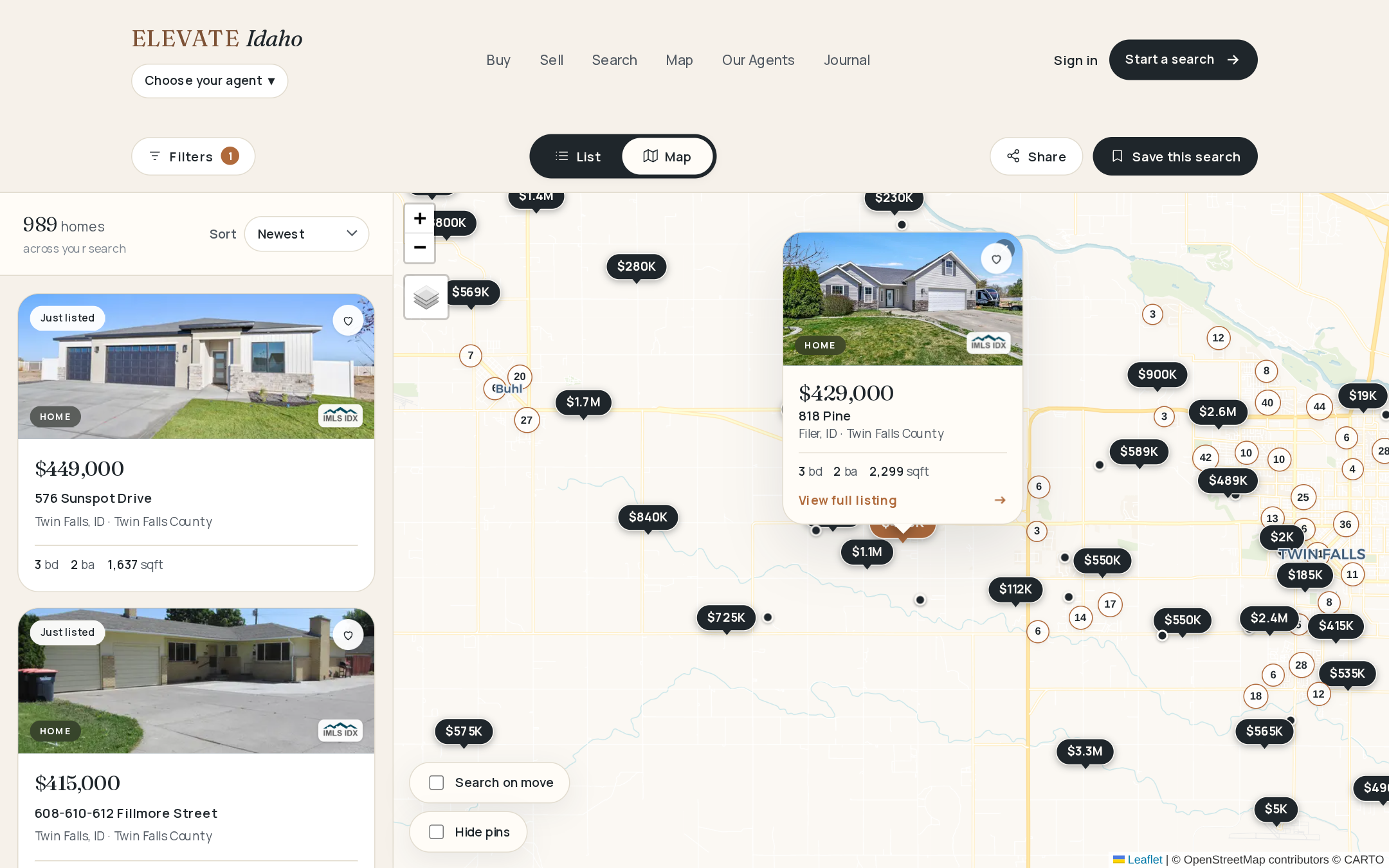
Task: Click the $840K map price pin
Action: pyautogui.click(x=648, y=518)
